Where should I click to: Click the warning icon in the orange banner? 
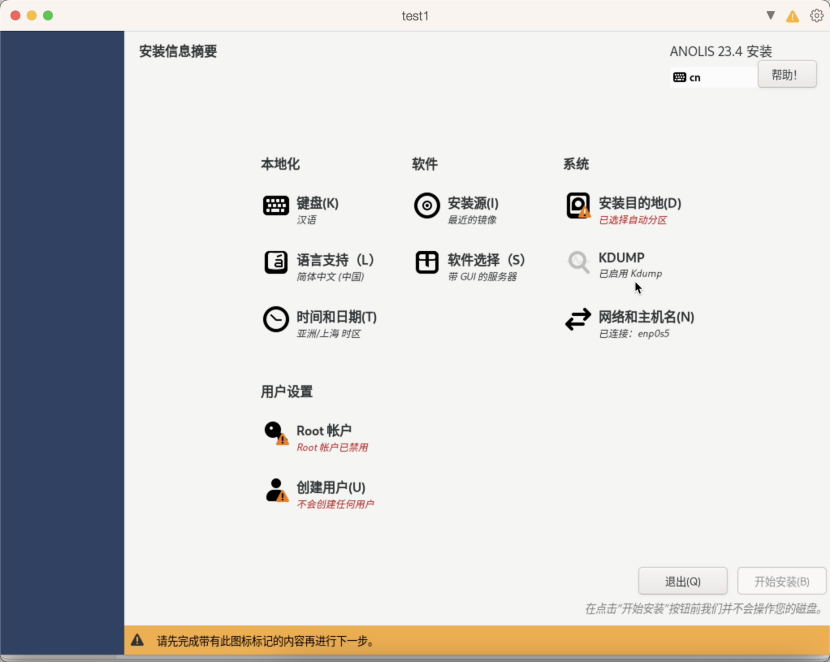click(x=138, y=640)
